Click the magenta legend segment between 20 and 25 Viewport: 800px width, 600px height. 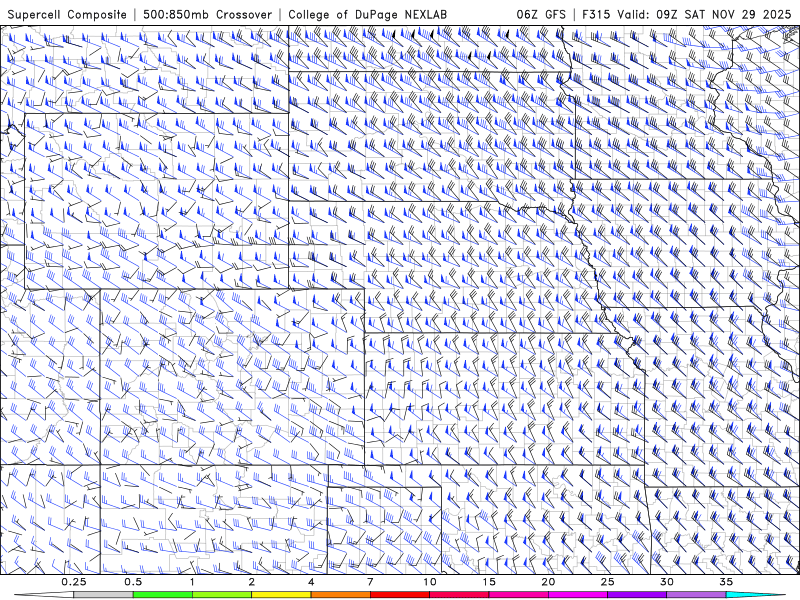577,595
